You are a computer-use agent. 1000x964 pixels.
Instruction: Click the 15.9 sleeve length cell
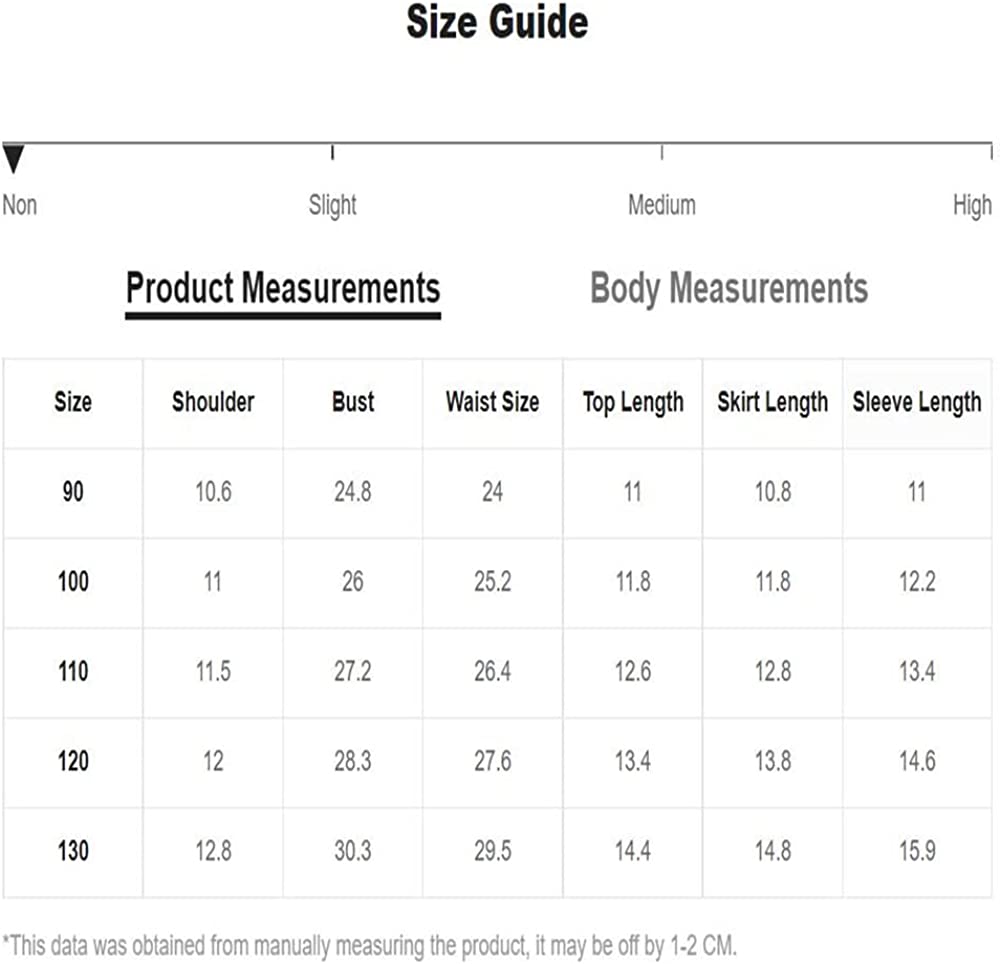pos(917,851)
